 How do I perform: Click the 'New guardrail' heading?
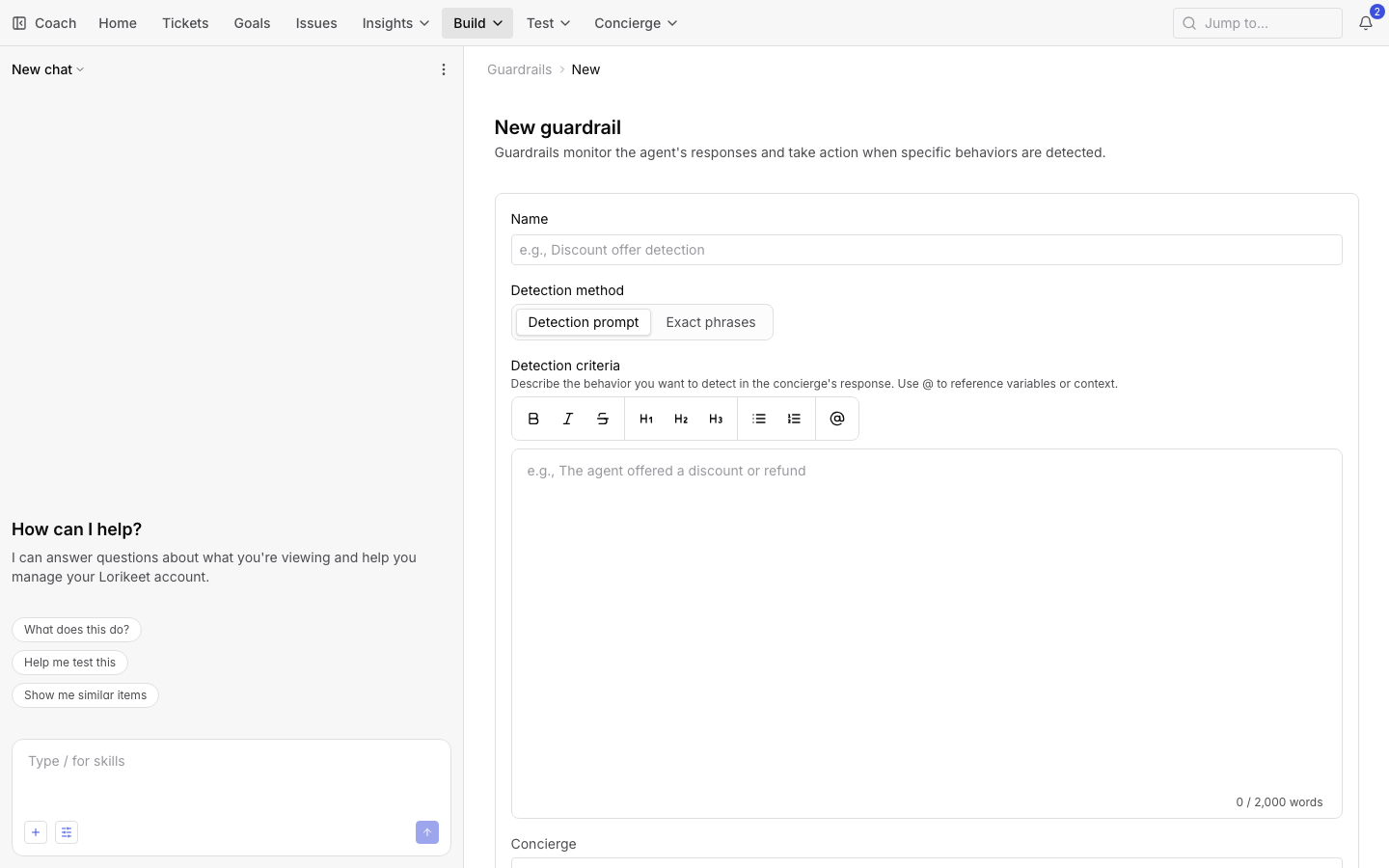click(x=558, y=127)
